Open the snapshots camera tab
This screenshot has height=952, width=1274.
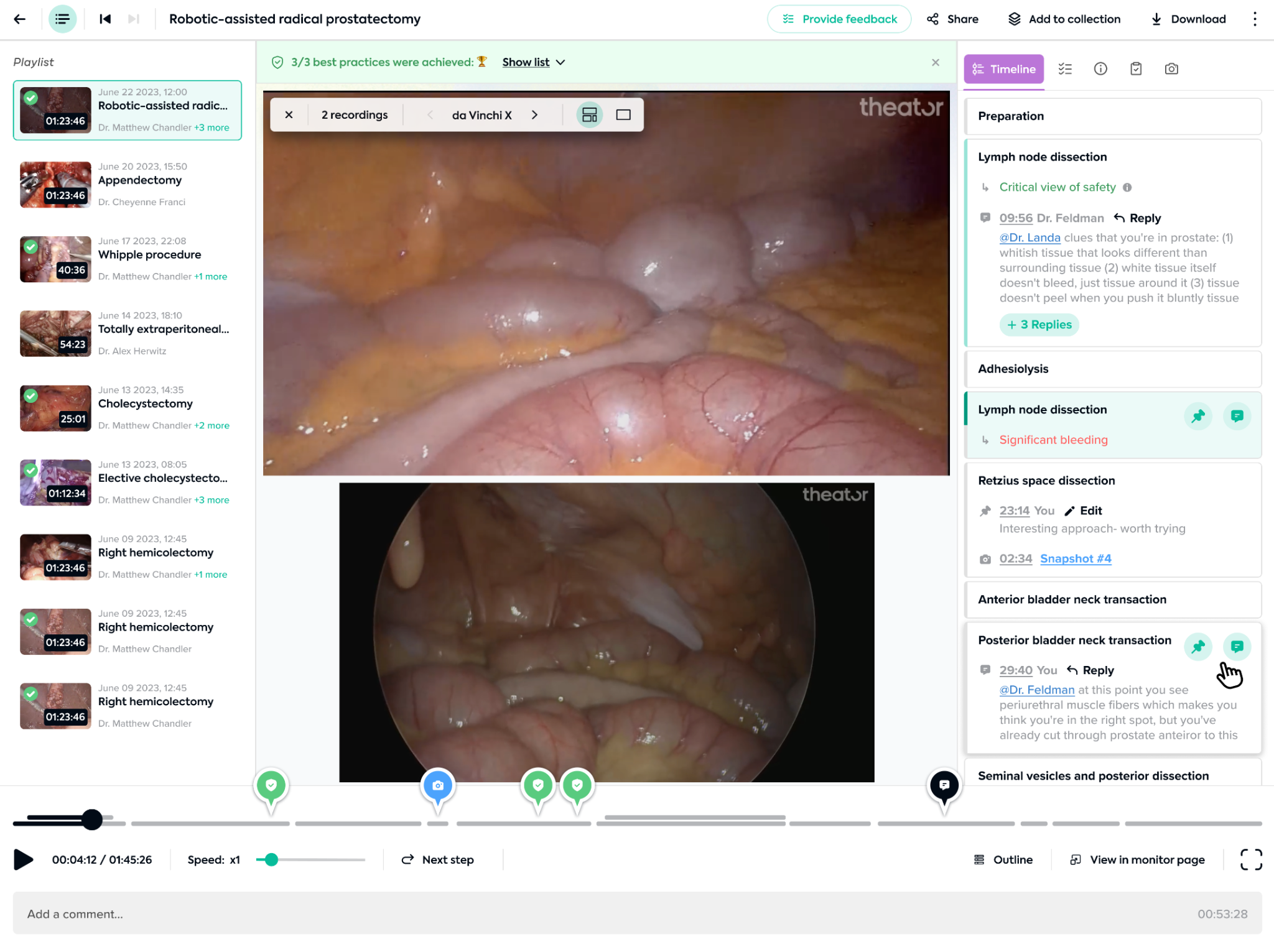1171,69
